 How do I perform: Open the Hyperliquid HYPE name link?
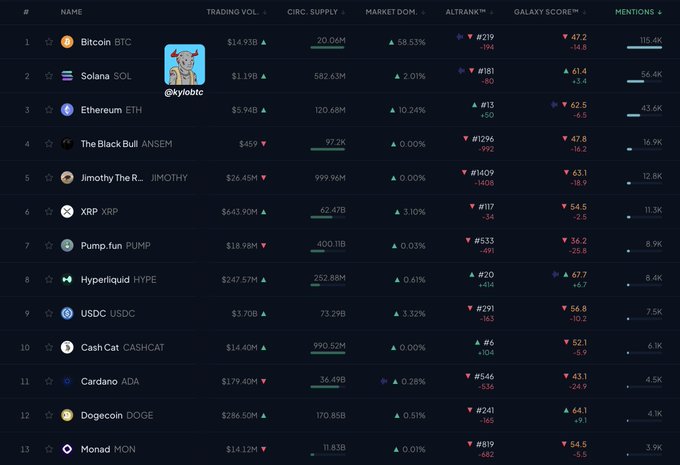click(x=118, y=279)
